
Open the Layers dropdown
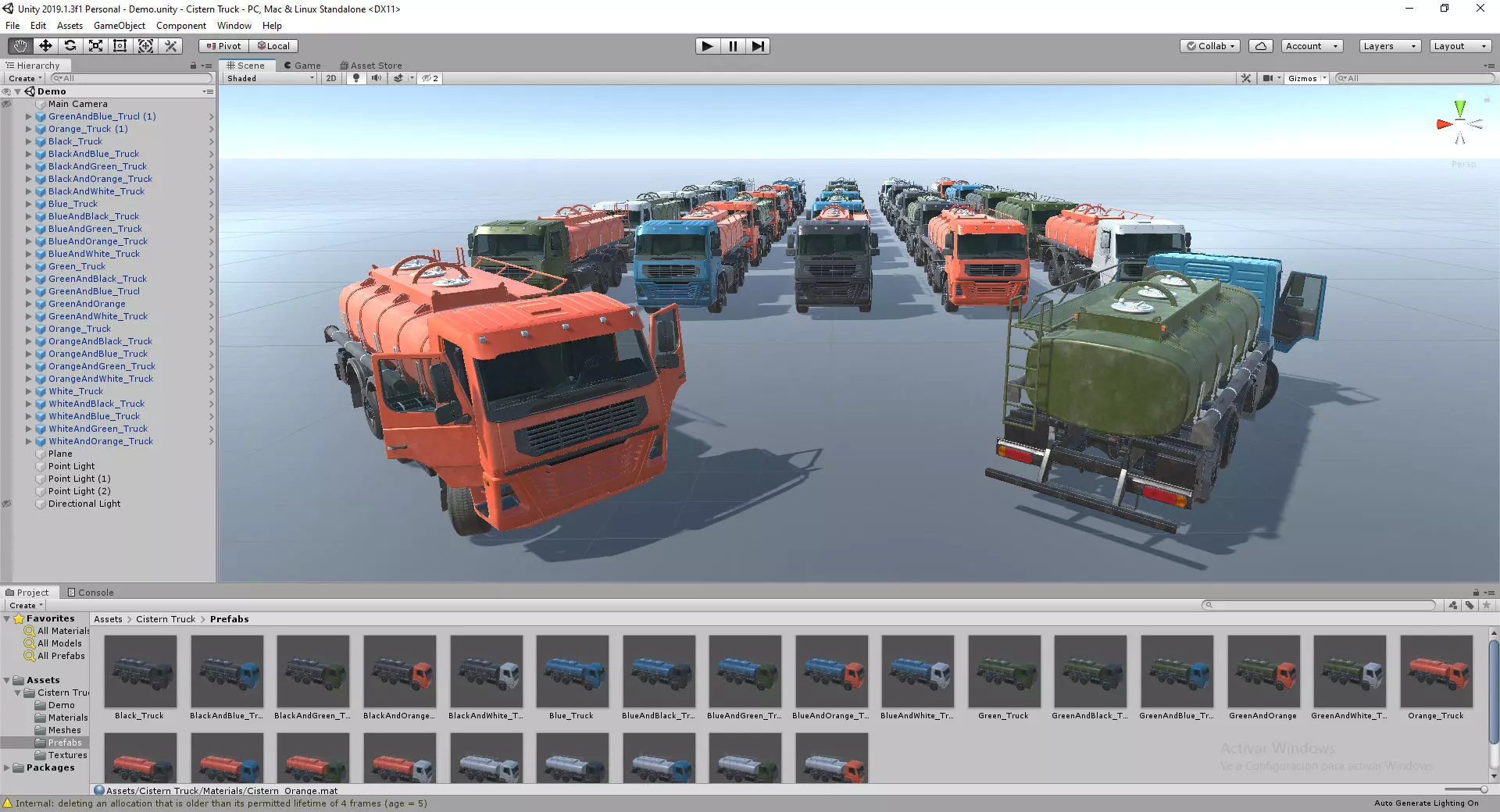[x=1389, y=46]
